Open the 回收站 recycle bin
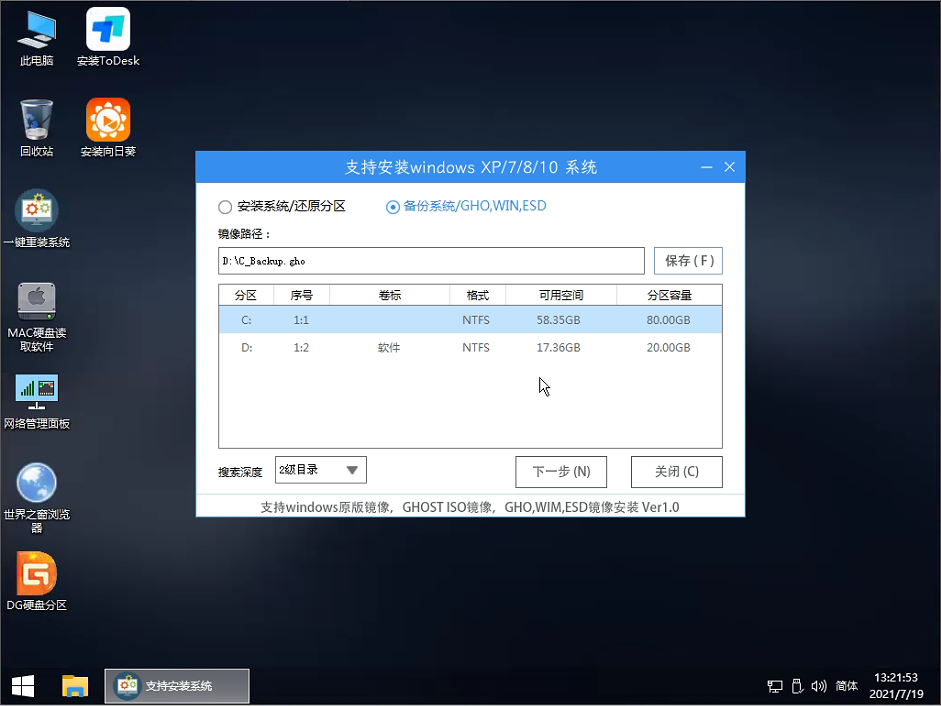Viewport: 941px width, 706px height. pos(36,118)
